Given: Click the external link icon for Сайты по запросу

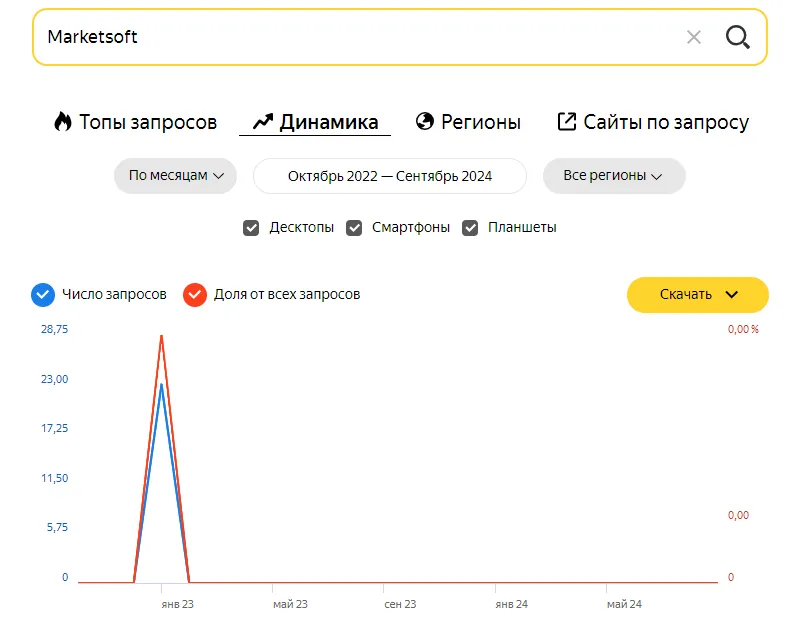Looking at the screenshot, I should click(567, 121).
